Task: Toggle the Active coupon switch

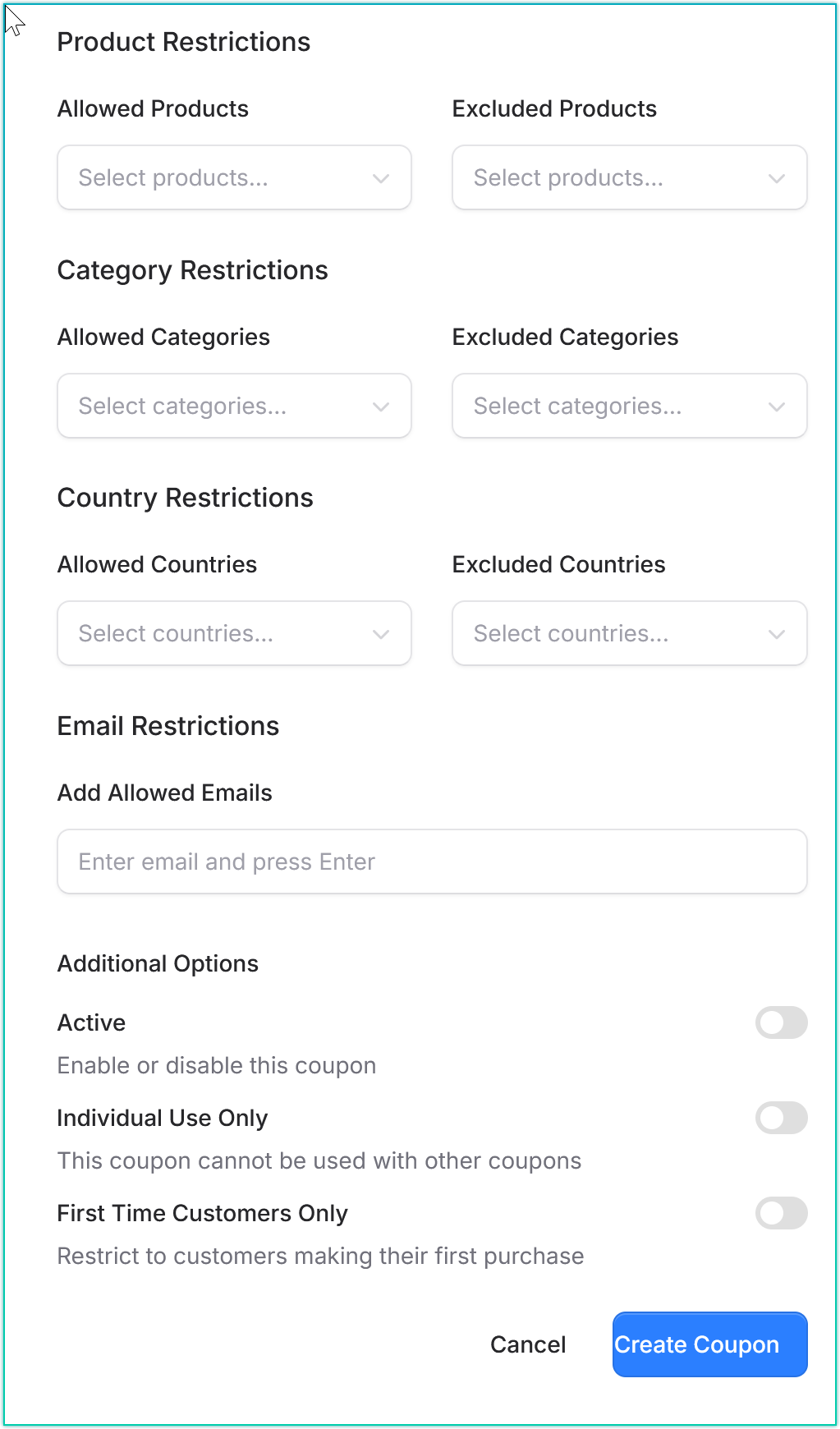Action: pyautogui.click(x=781, y=1022)
